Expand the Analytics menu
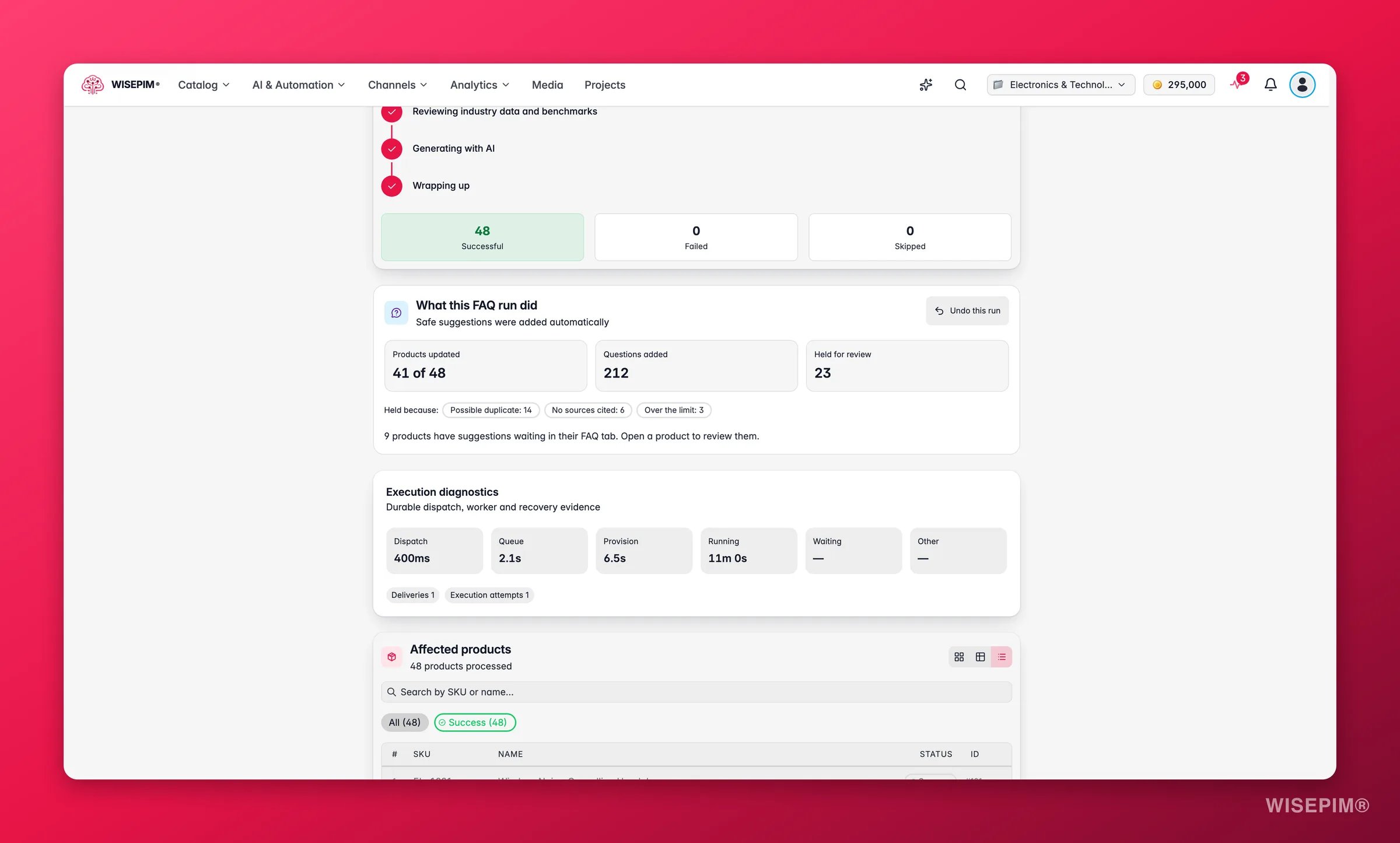The image size is (1400, 843). click(480, 85)
